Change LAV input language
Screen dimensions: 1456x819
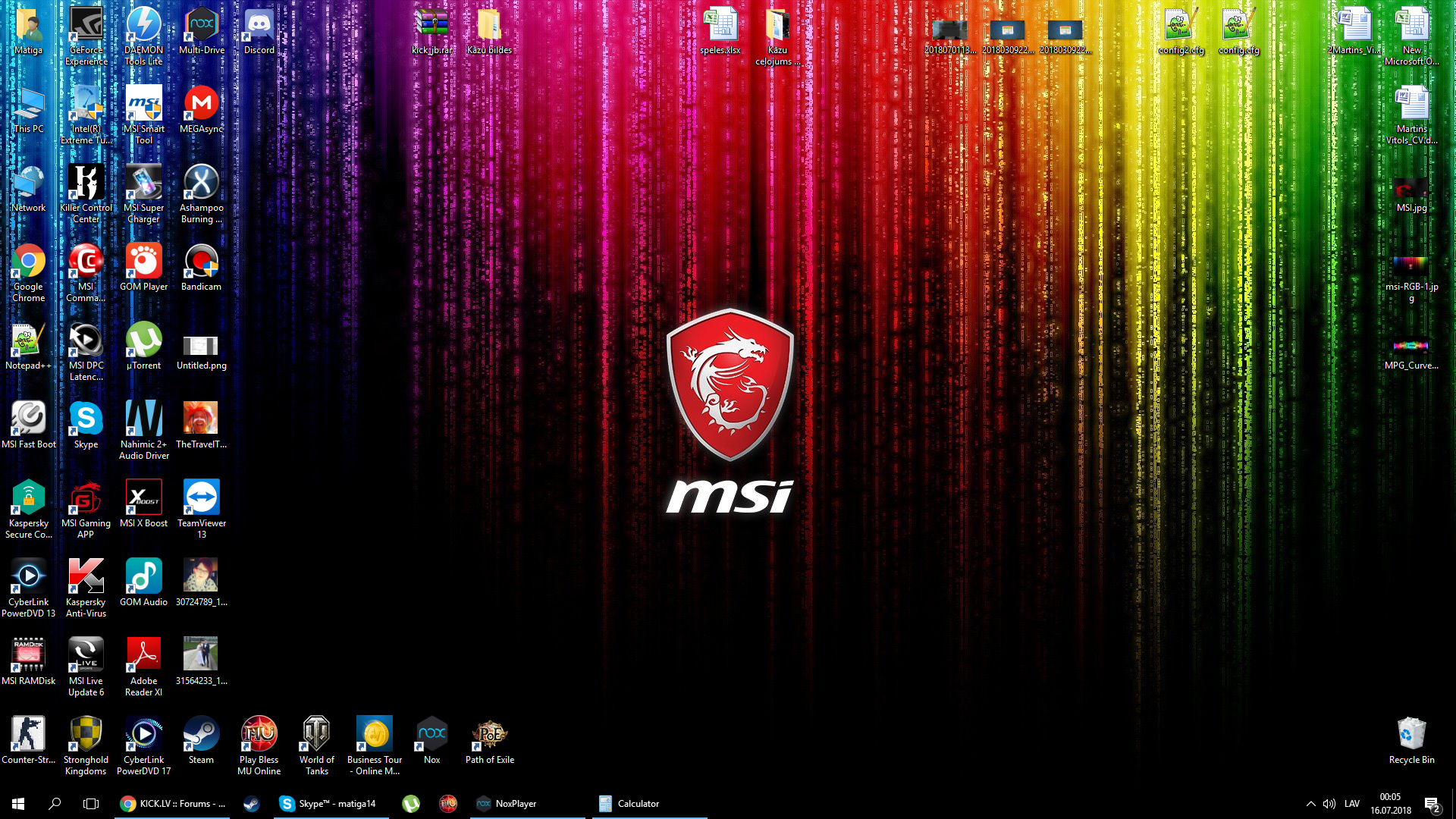[1352, 804]
